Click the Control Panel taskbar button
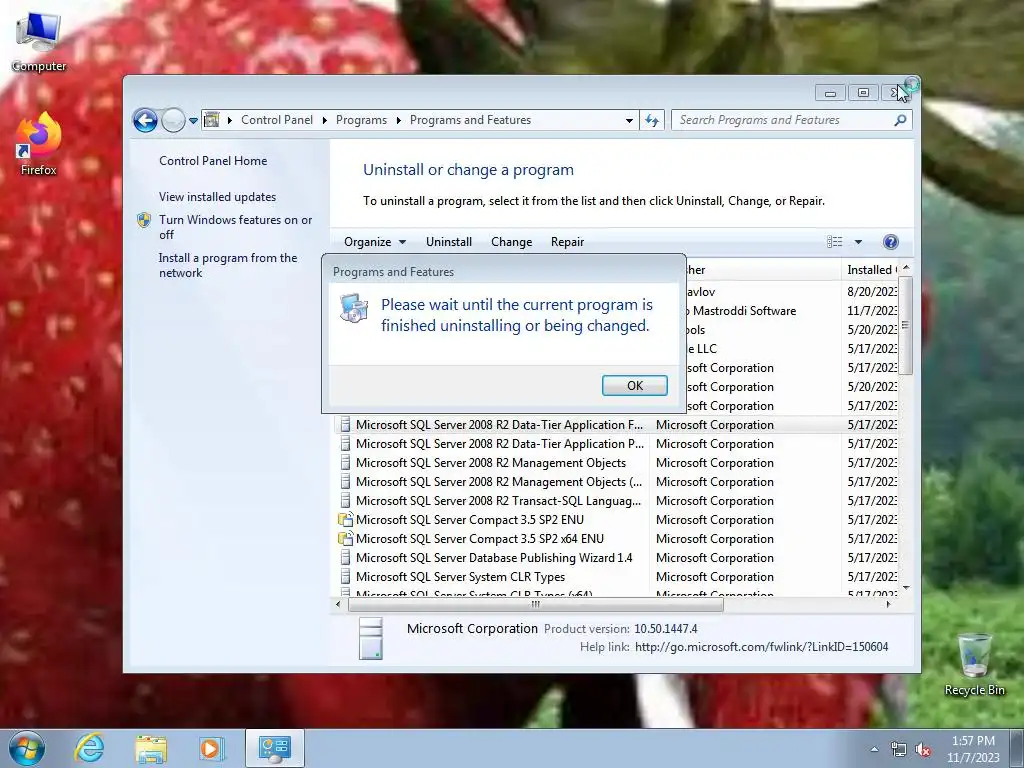The height and width of the screenshot is (768, 1024). pos(274,748)
